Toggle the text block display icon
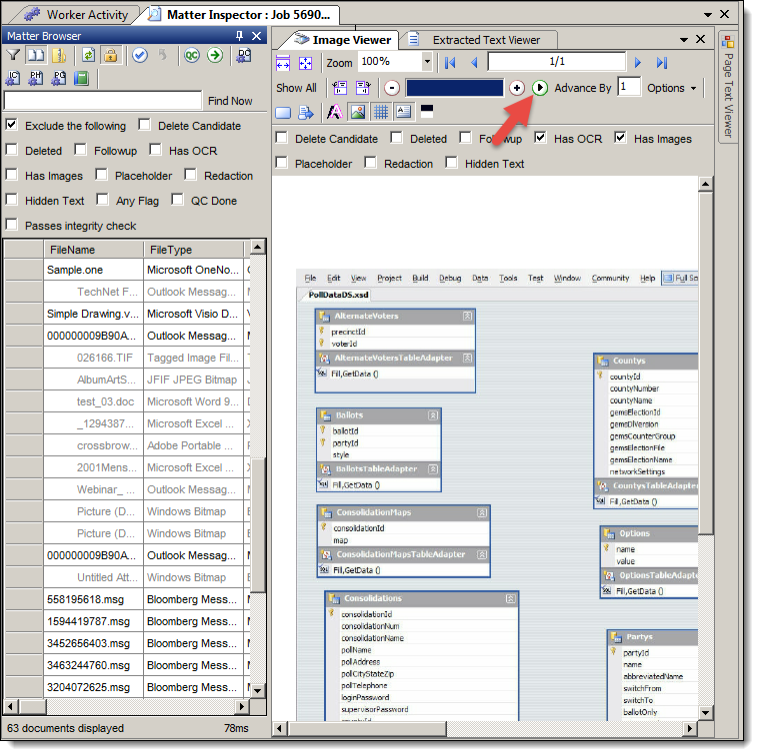 pyautogui.click(x=404, y=112)
